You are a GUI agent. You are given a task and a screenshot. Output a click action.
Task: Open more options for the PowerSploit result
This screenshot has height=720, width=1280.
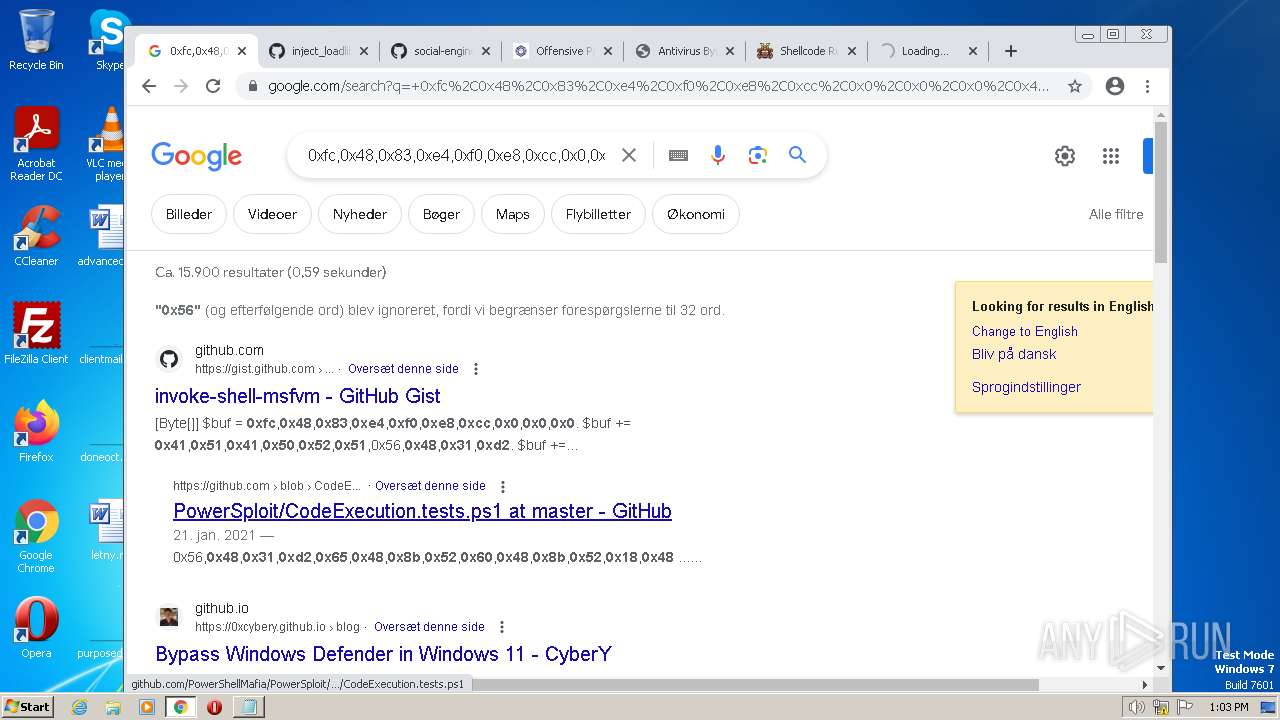[503, 487]
